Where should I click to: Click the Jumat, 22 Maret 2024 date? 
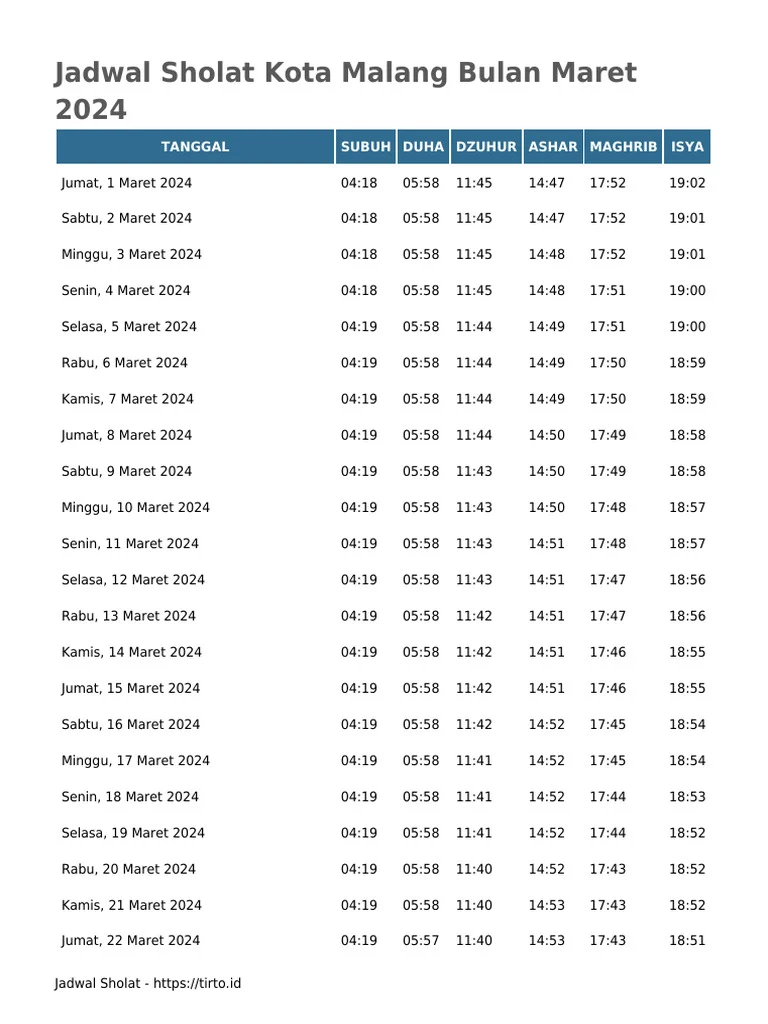131,940
